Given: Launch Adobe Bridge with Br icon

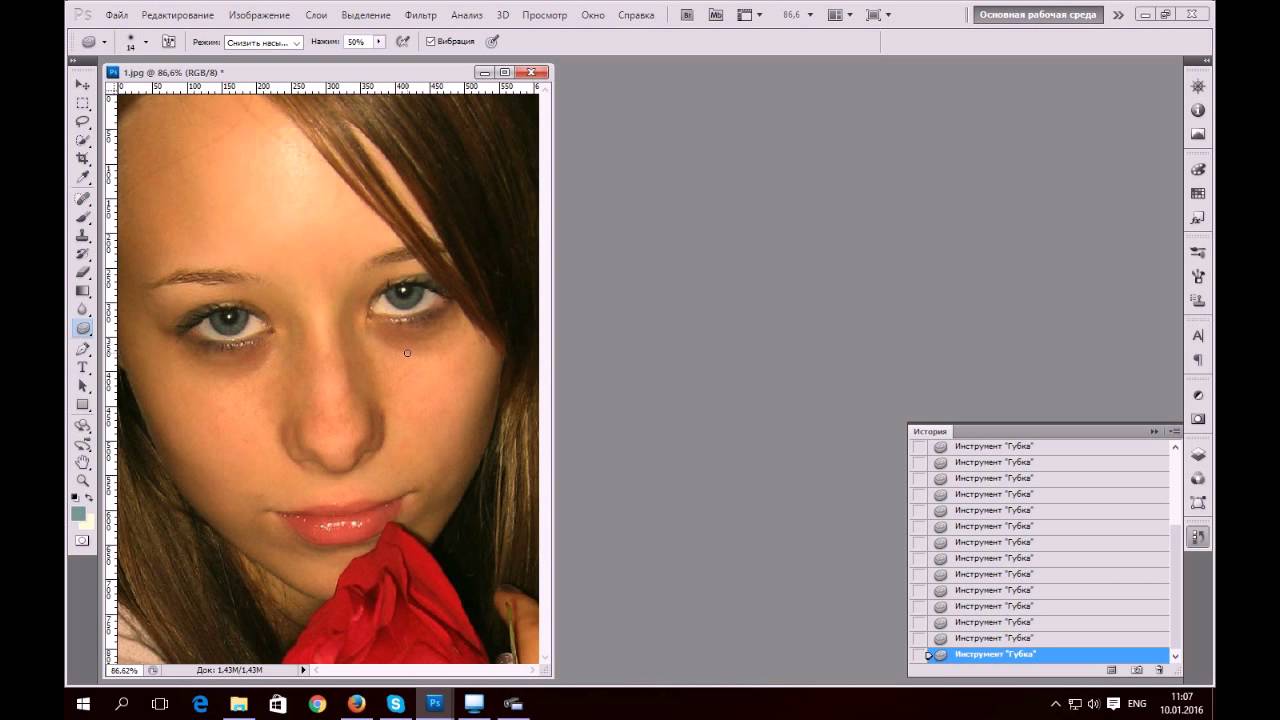Looking at the screenshot, I should [687, 15].
